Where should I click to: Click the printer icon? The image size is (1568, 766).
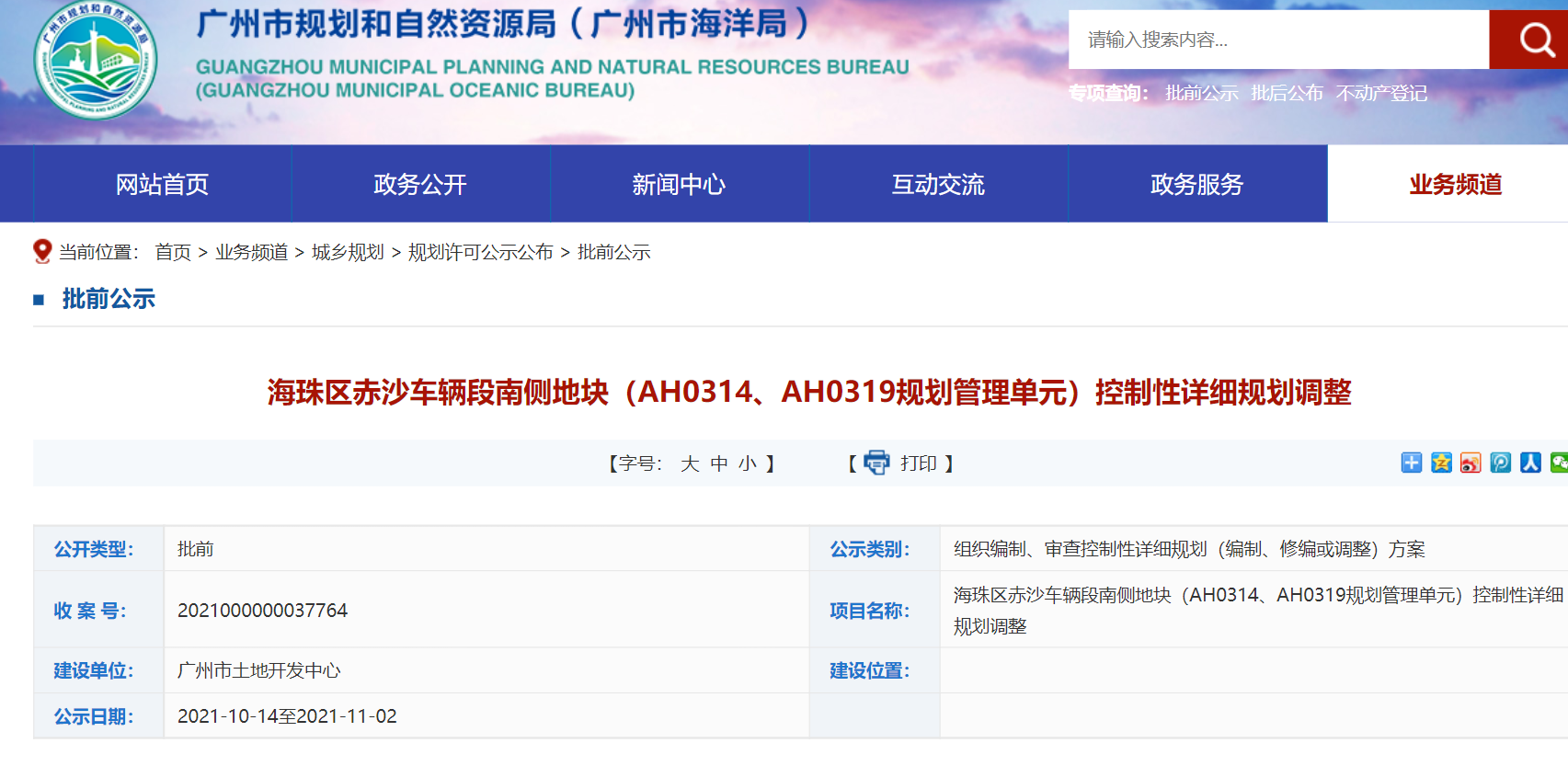point(876,463)
